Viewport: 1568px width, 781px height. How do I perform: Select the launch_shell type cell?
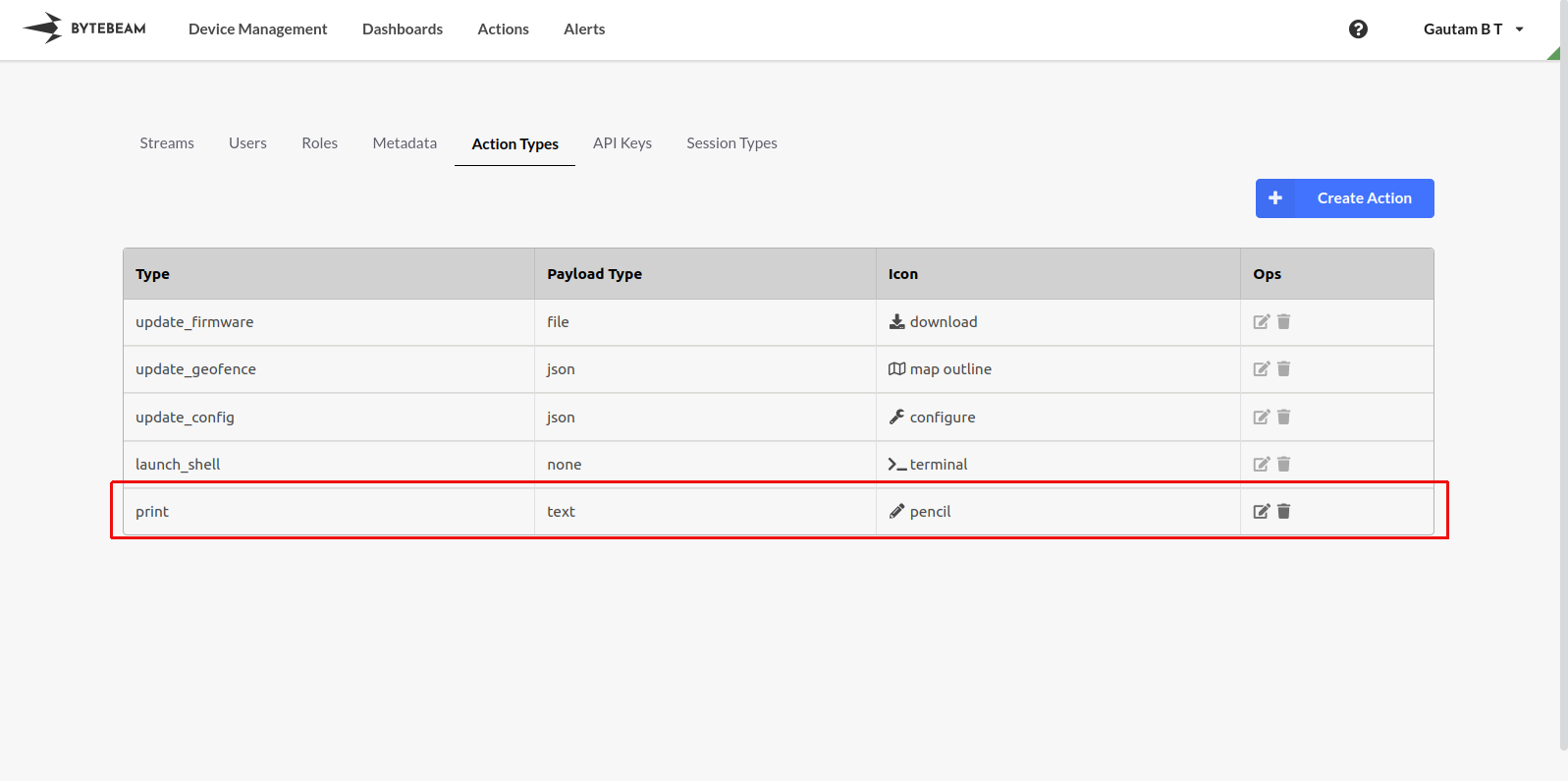(329, 465)
